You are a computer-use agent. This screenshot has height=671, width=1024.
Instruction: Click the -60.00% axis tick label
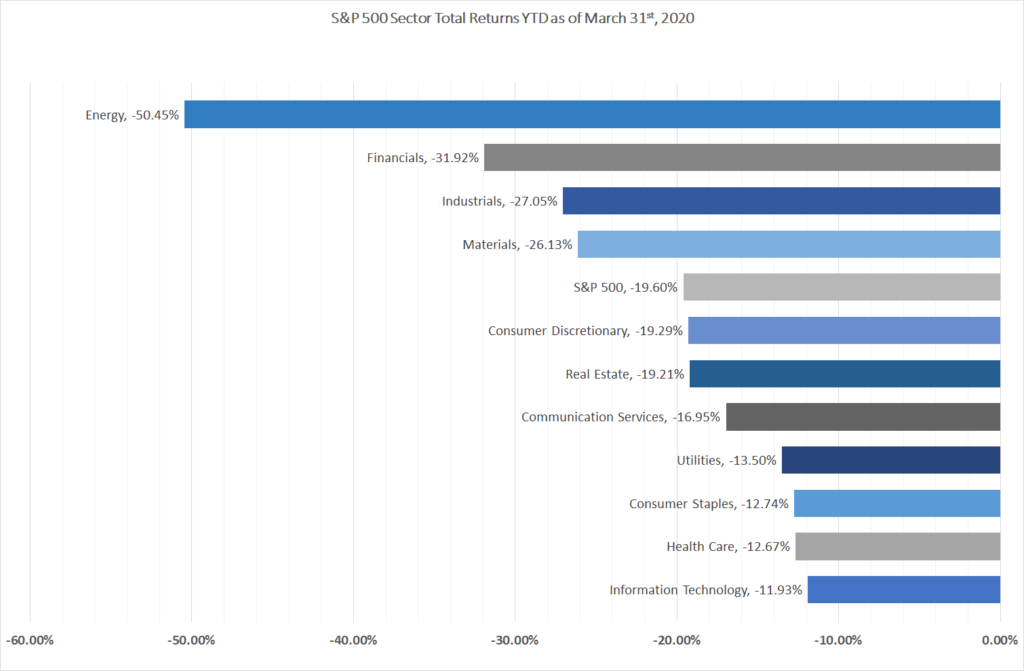point(30,640)
